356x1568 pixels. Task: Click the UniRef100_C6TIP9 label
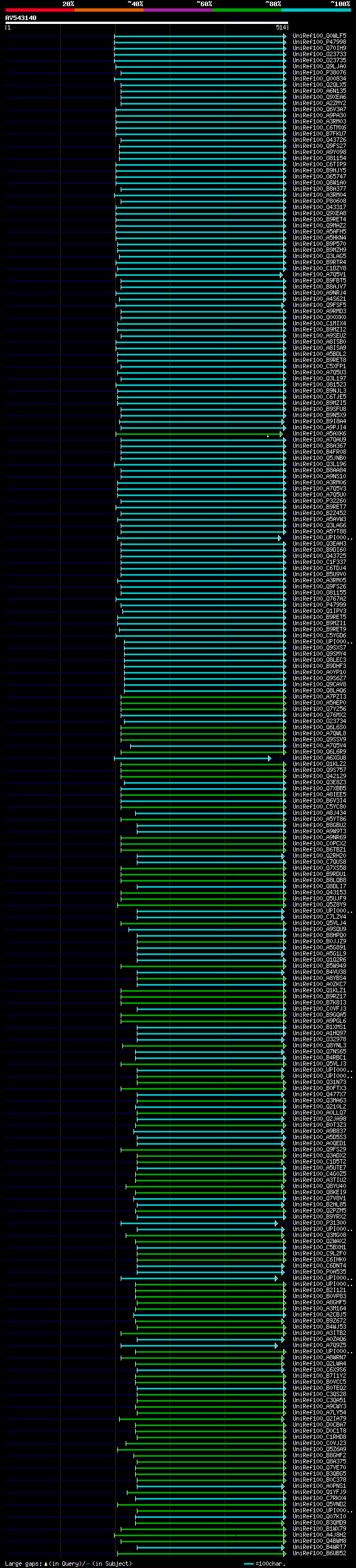point(319,164)
